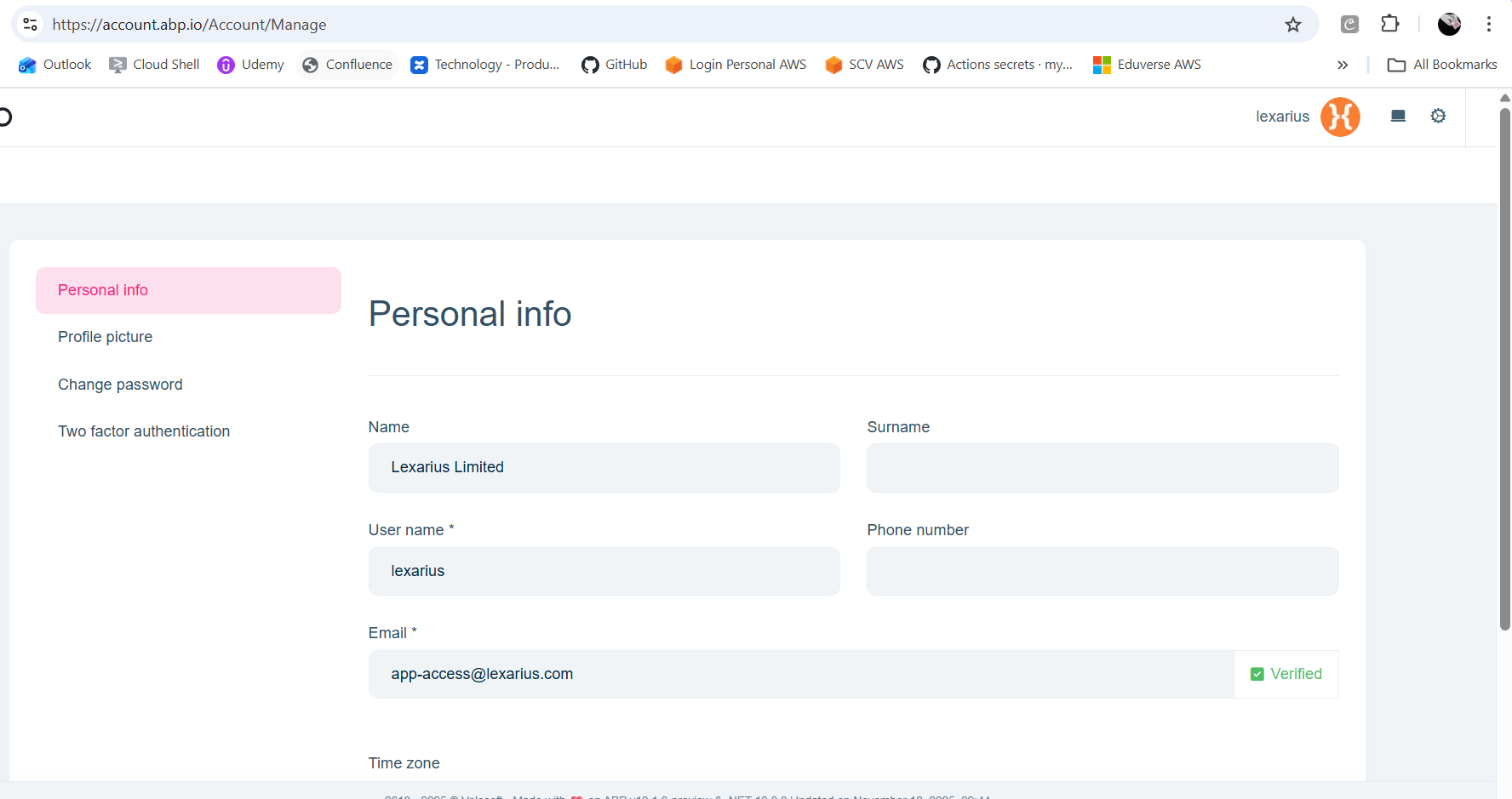Open the All Bookmarks folder

(x=1442, y=65)
